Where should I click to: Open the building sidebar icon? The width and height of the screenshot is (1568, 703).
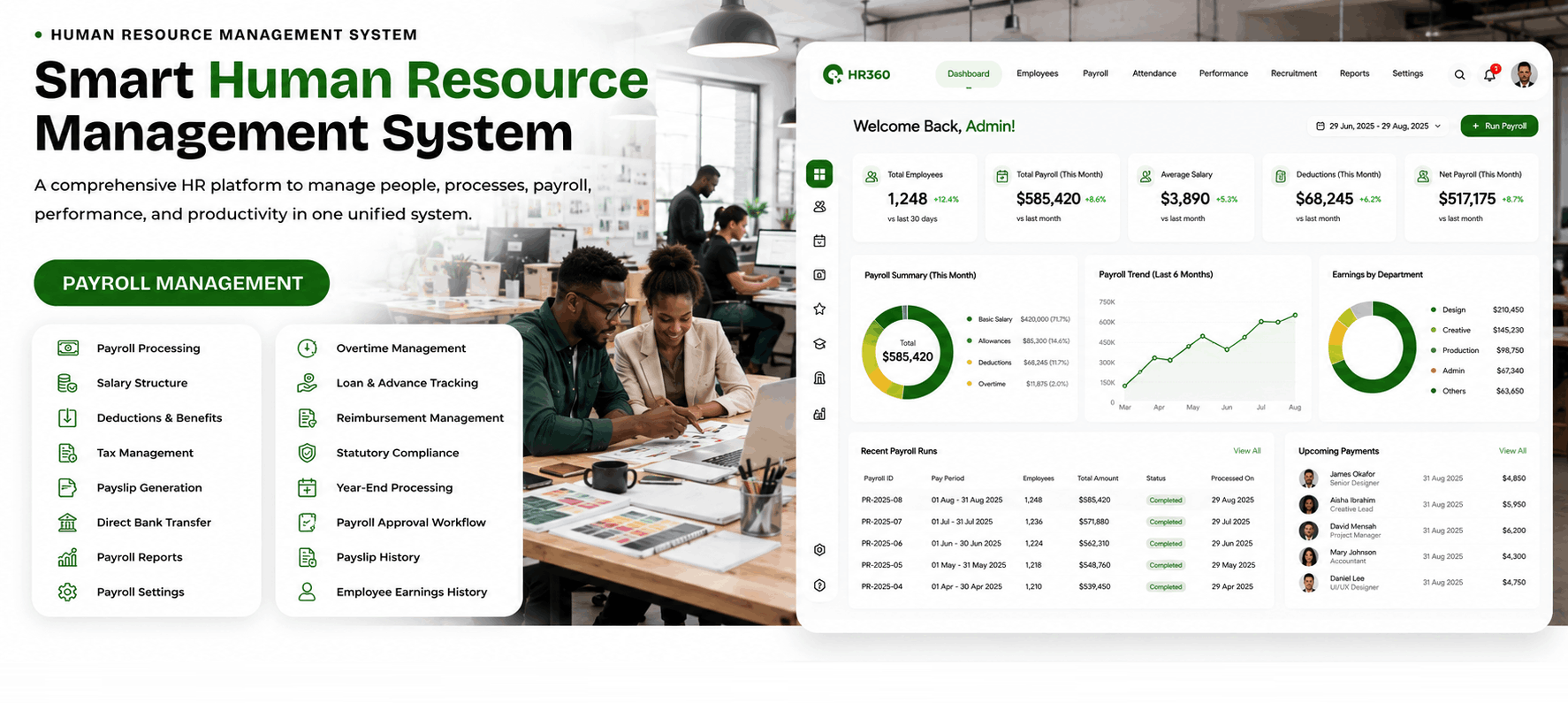point(819,378)
